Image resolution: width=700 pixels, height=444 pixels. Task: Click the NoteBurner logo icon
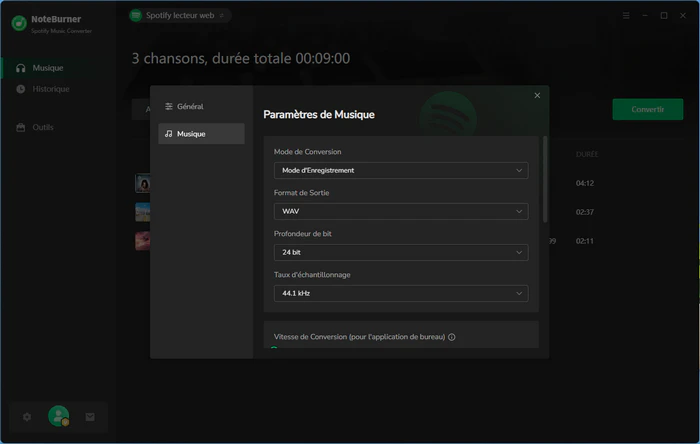[x=19, y=23]
